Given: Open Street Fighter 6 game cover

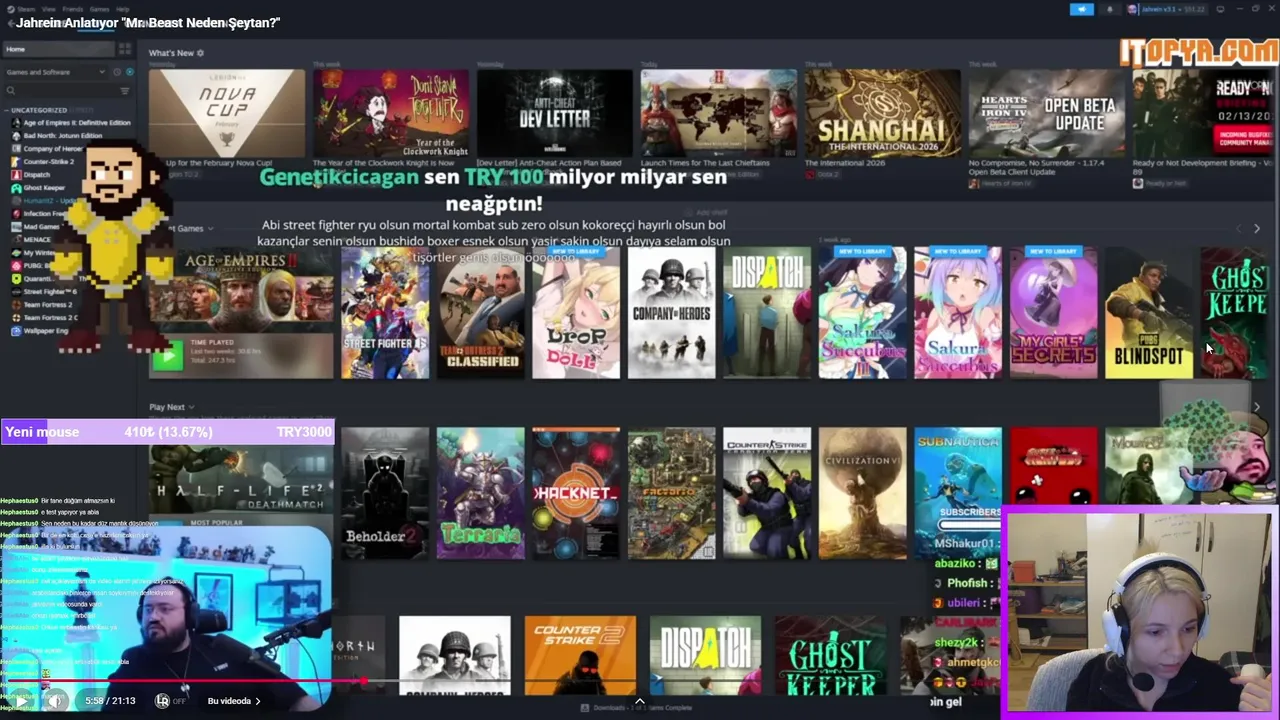Looking at the screenshot, I should tap(385, 313).
